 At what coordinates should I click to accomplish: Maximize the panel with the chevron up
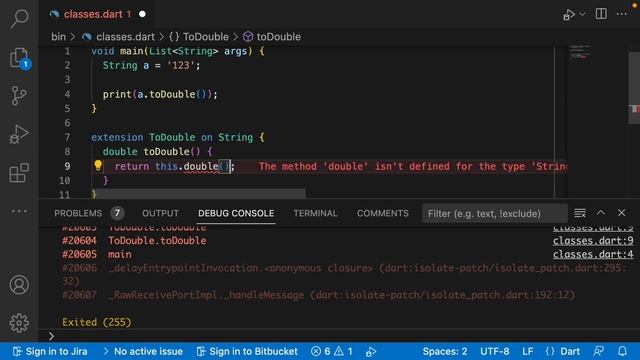click(x=601, y=213)
